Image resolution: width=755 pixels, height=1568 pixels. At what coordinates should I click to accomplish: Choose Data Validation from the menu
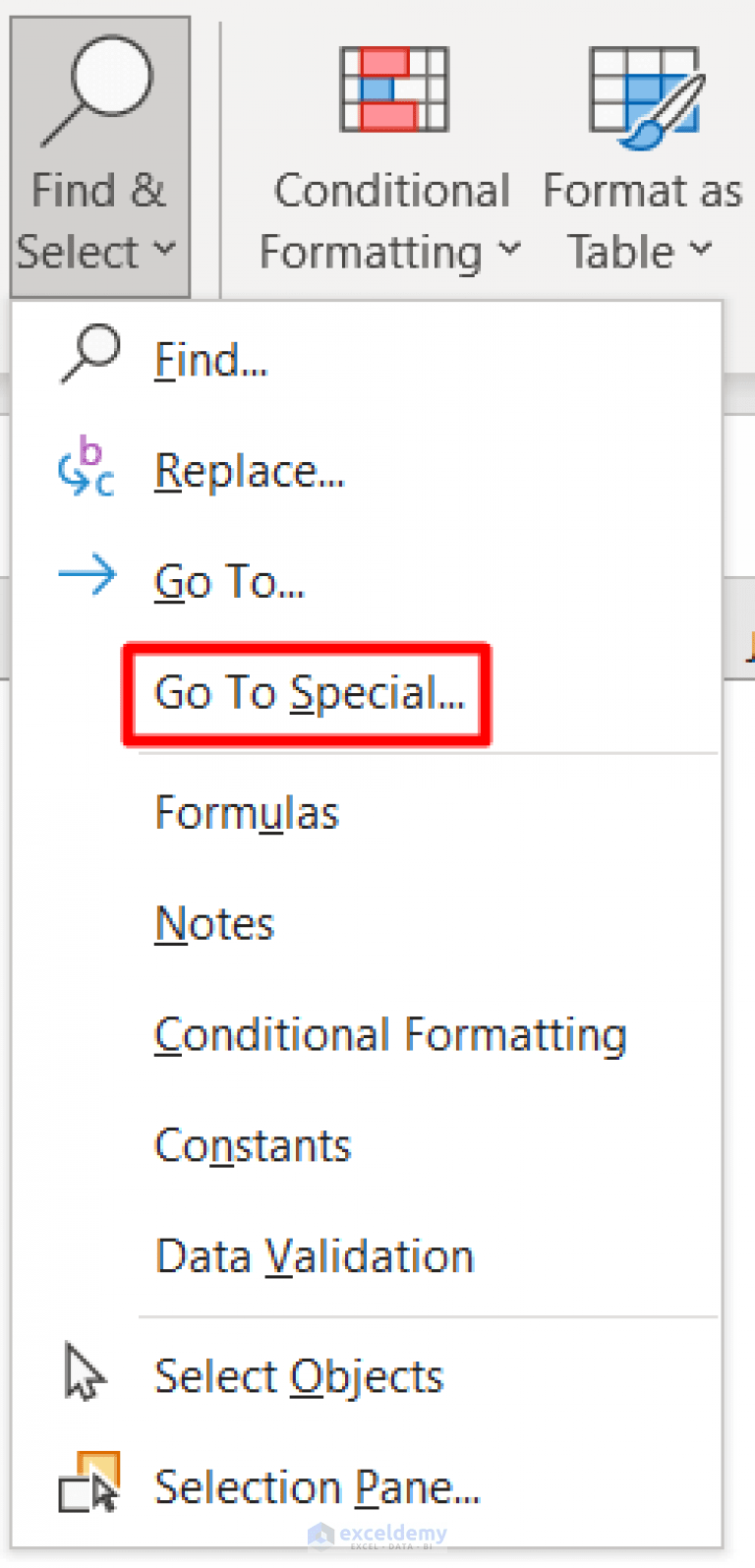click(x=314, y=1255)
